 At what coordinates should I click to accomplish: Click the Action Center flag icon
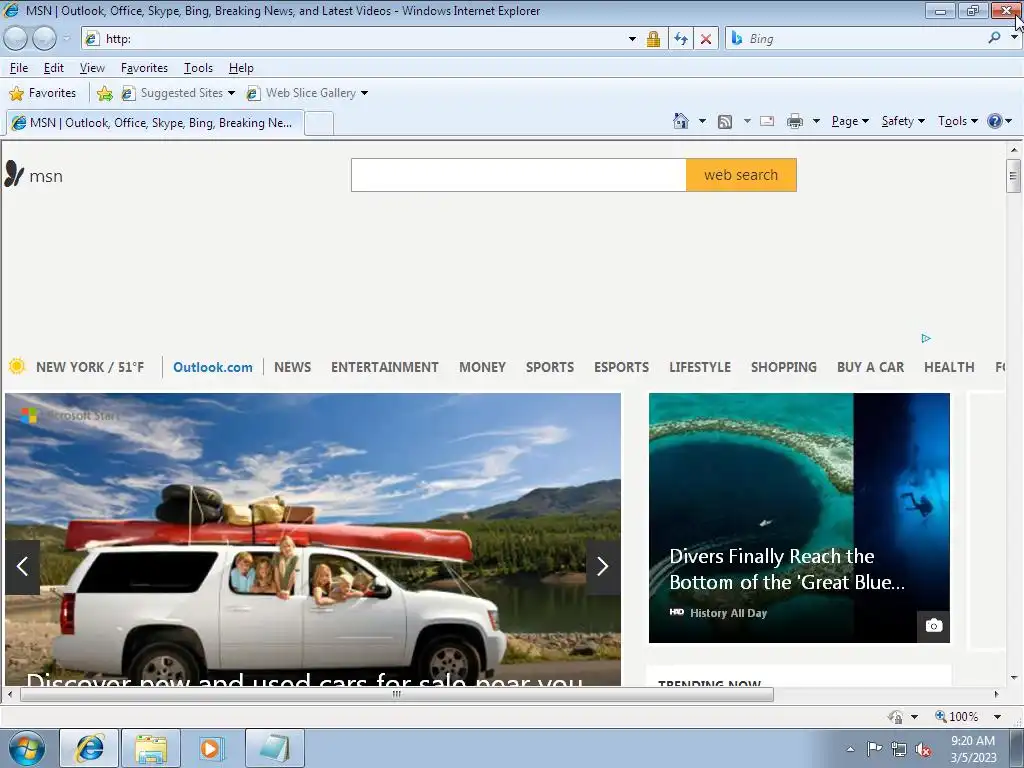click(874, 748)
